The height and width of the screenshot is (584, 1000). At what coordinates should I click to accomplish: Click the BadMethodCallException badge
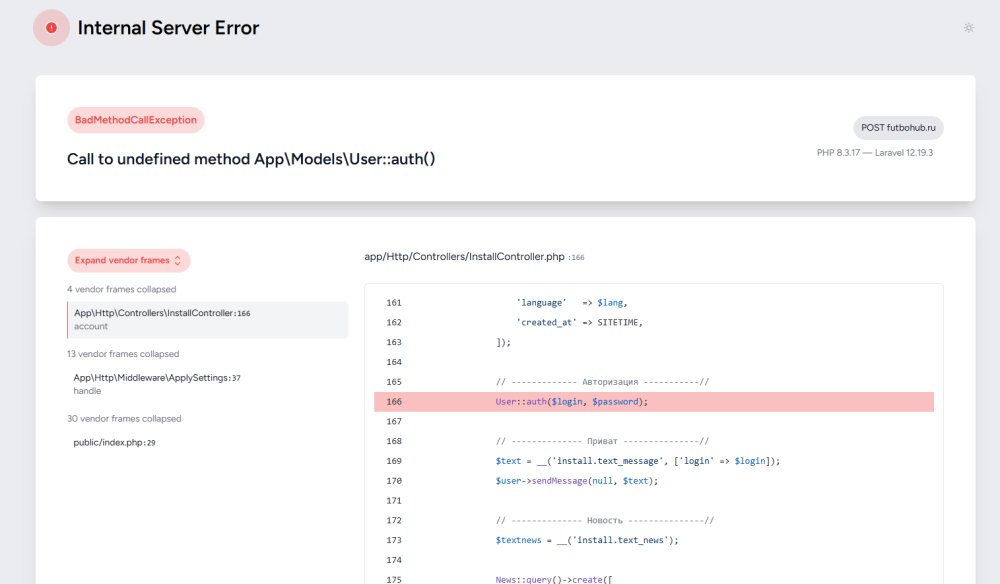point(136,120)
